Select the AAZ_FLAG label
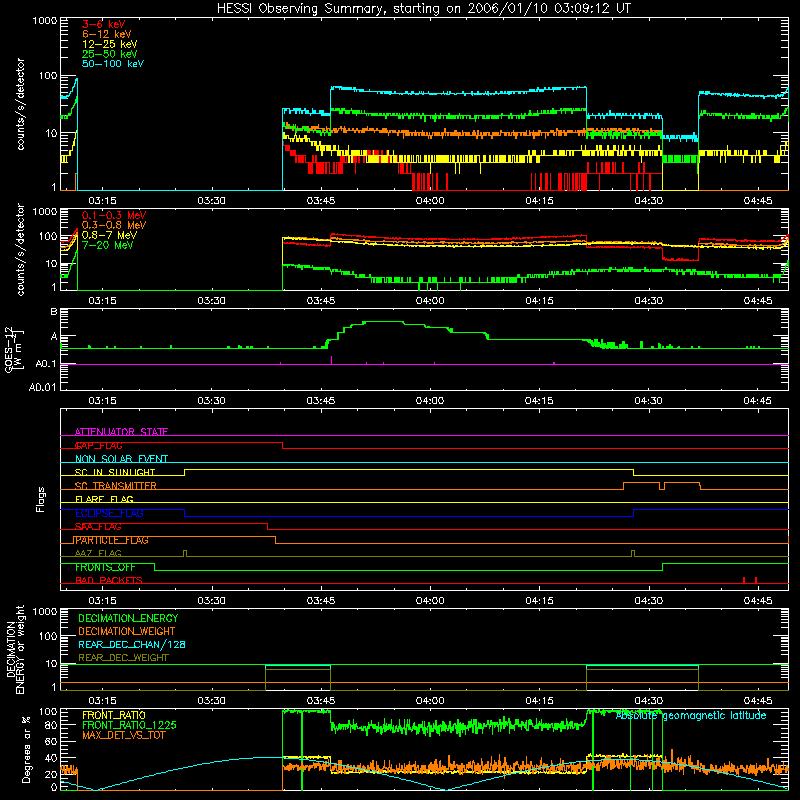The image size is (800, 800). pos(98,553)
